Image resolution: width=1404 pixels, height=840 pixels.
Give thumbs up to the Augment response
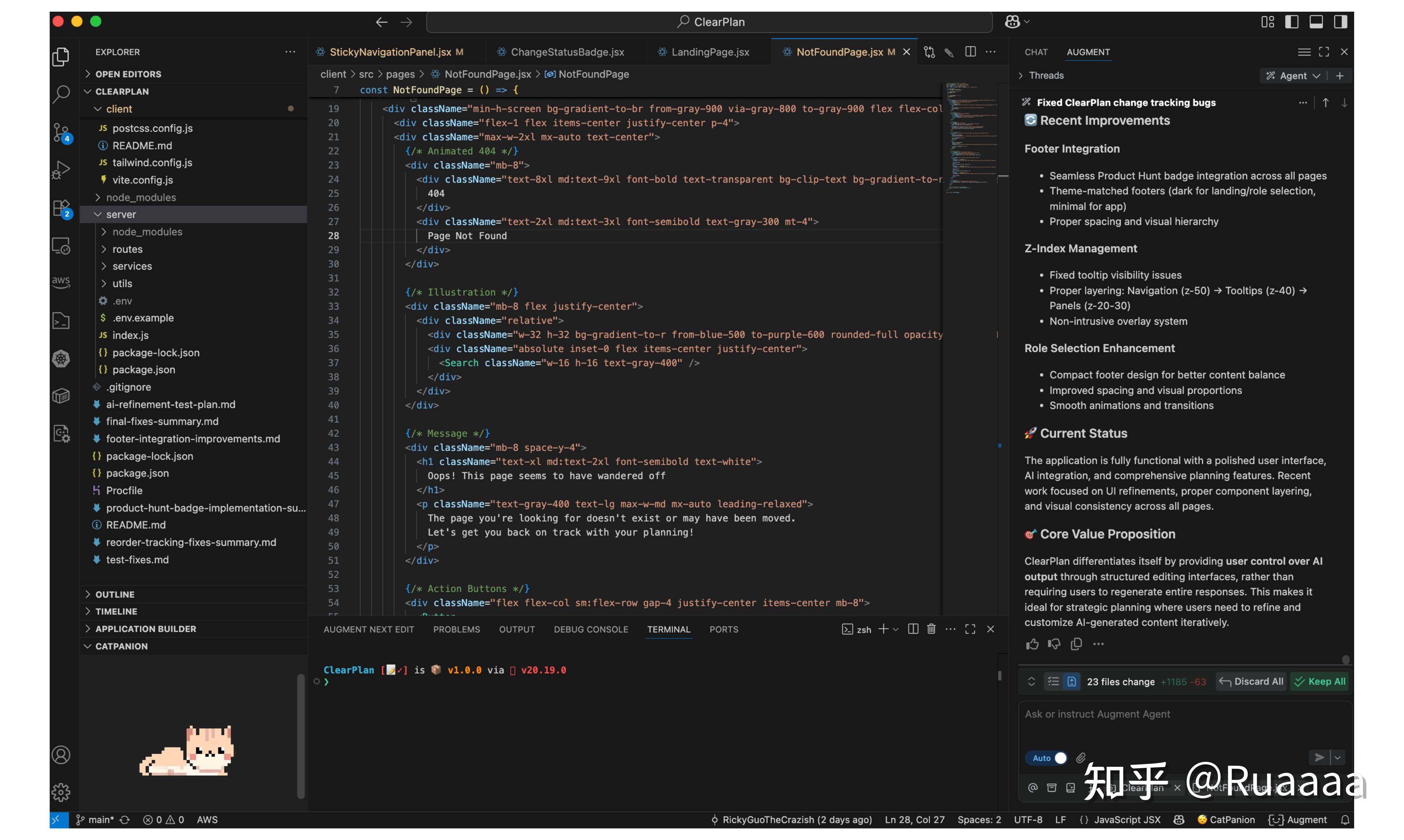[1032, 644]
